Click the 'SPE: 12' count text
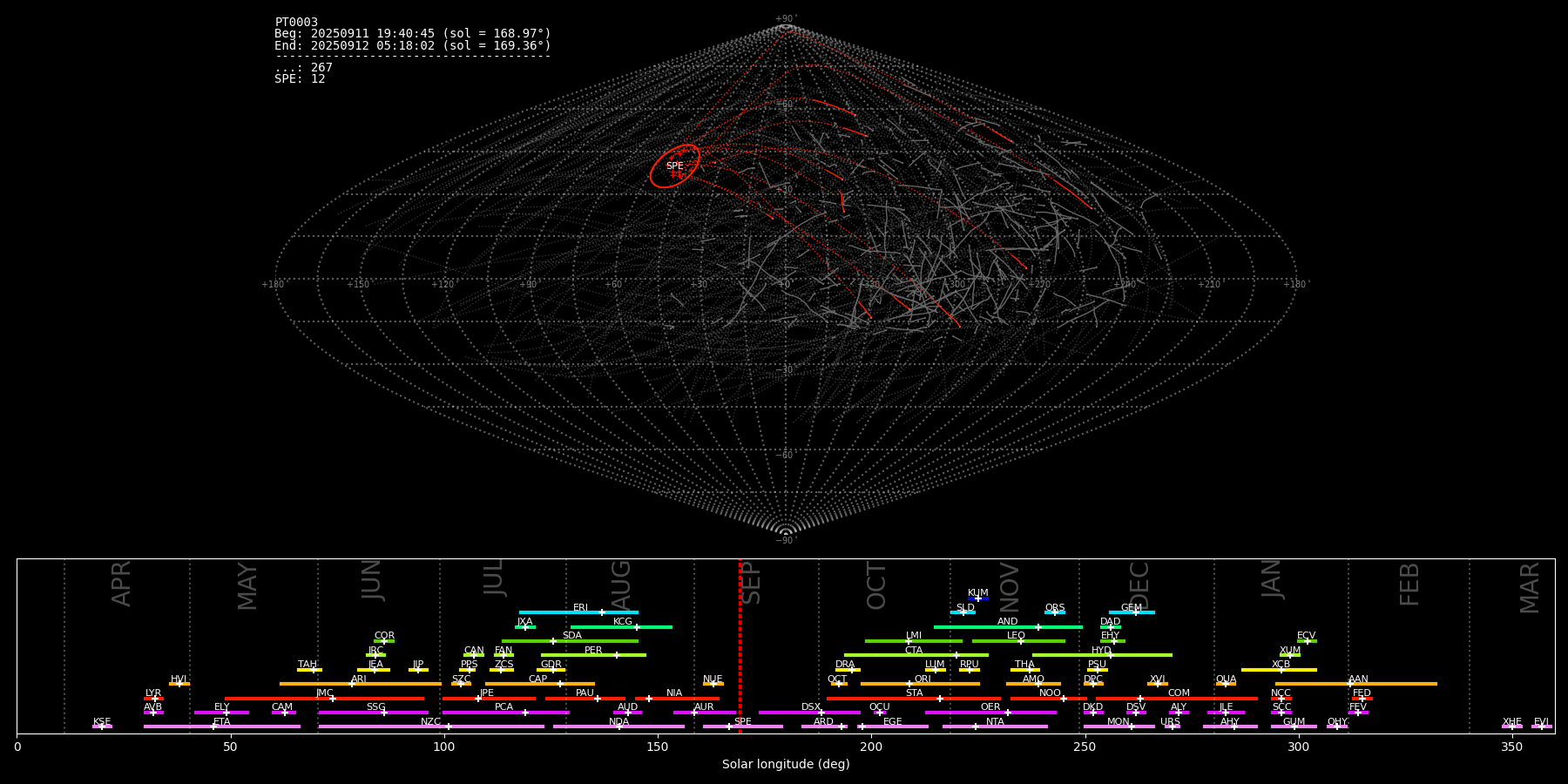Viewport: 1568px width, 784px height. pos(300,79)
